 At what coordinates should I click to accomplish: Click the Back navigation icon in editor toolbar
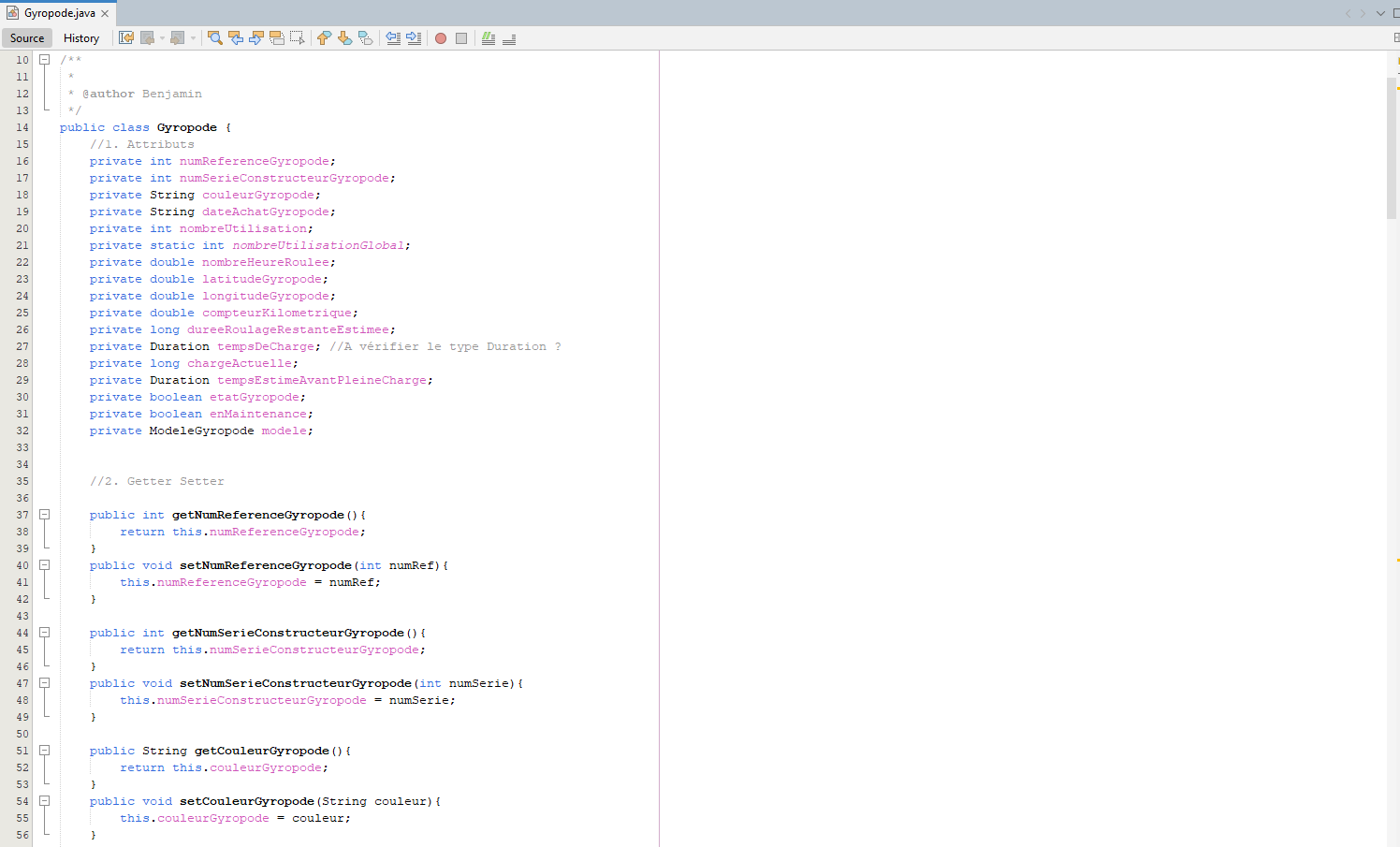(x=147, y=38)
